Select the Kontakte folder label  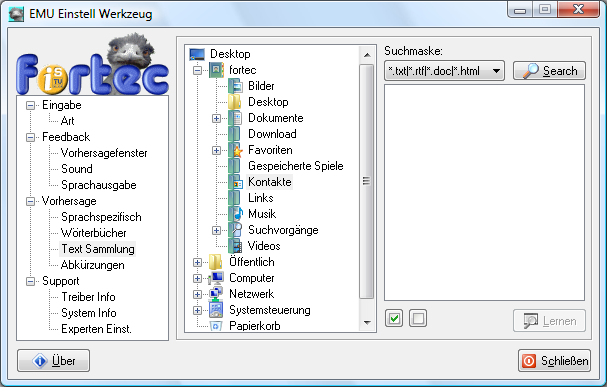point(269,182)
